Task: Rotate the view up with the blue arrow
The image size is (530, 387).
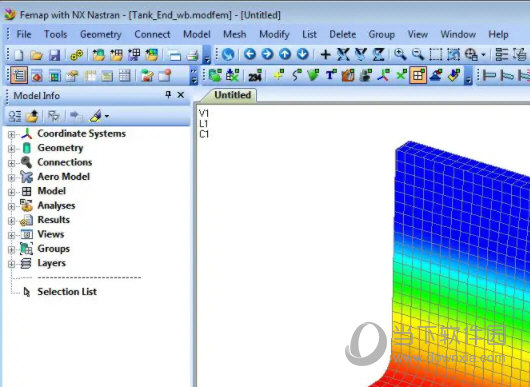Action: 285,54
